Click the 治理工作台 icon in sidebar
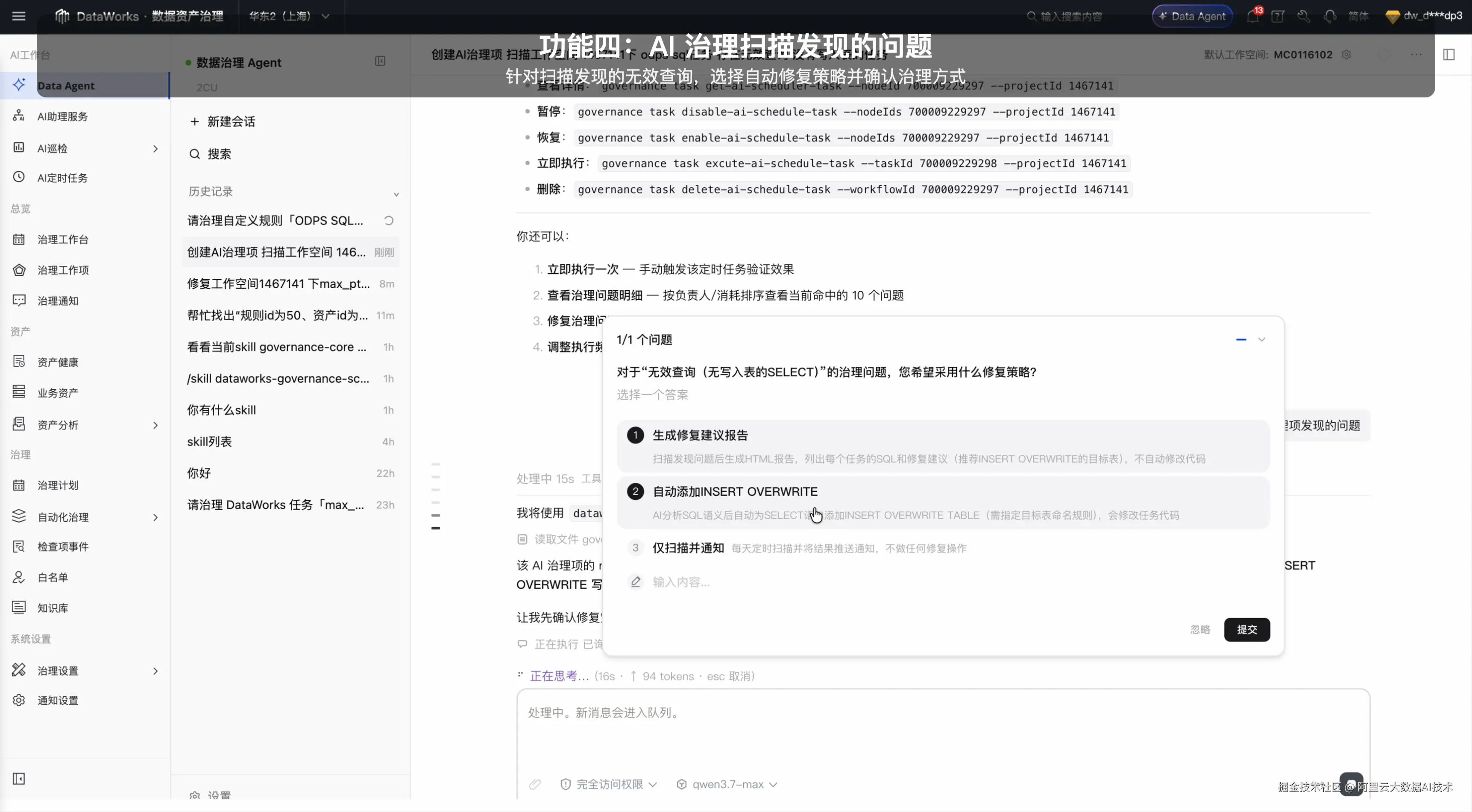 pyautogui.click(x=19, y=239)
